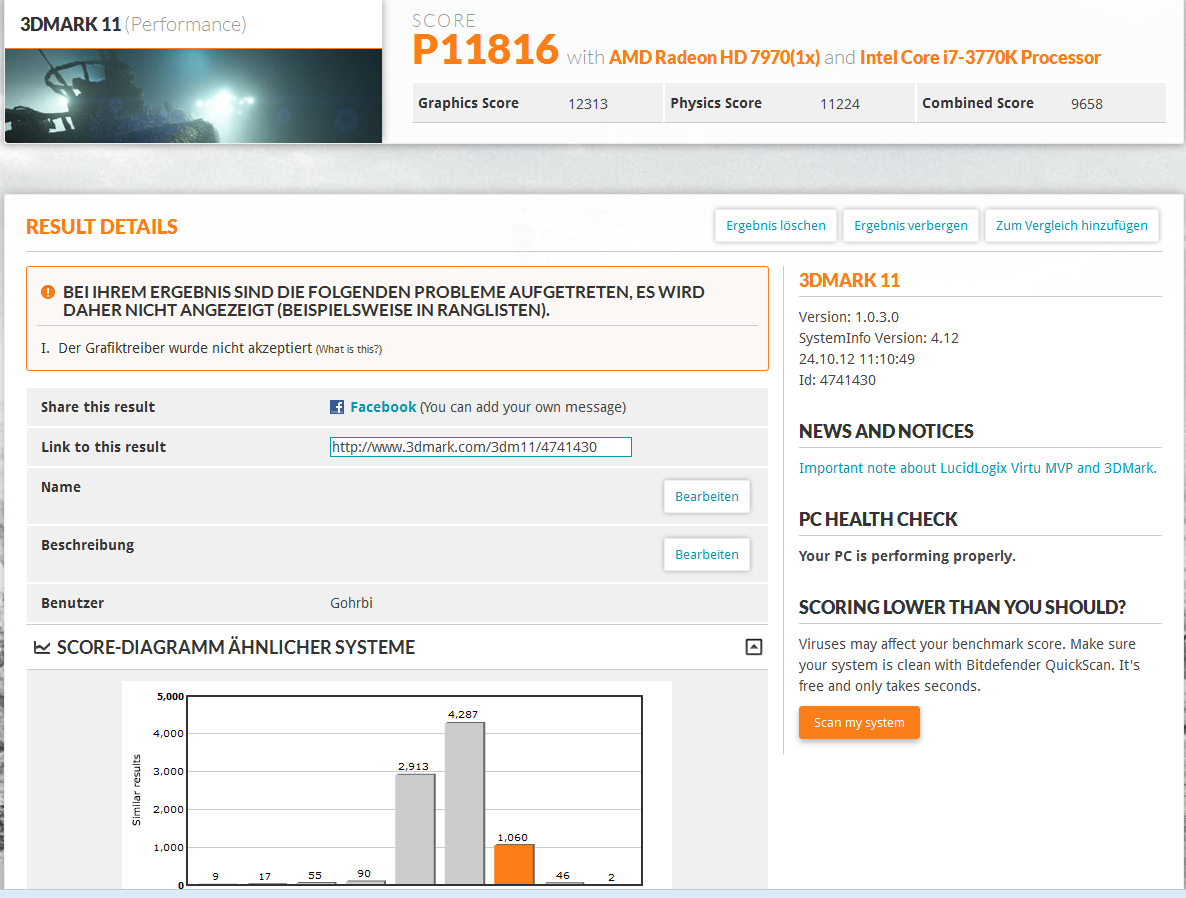This screenshot has height=898, width=1186.
Task: Click SCORING LOWER THAN YOU SHOULD? heading
Action: [962, 607]
